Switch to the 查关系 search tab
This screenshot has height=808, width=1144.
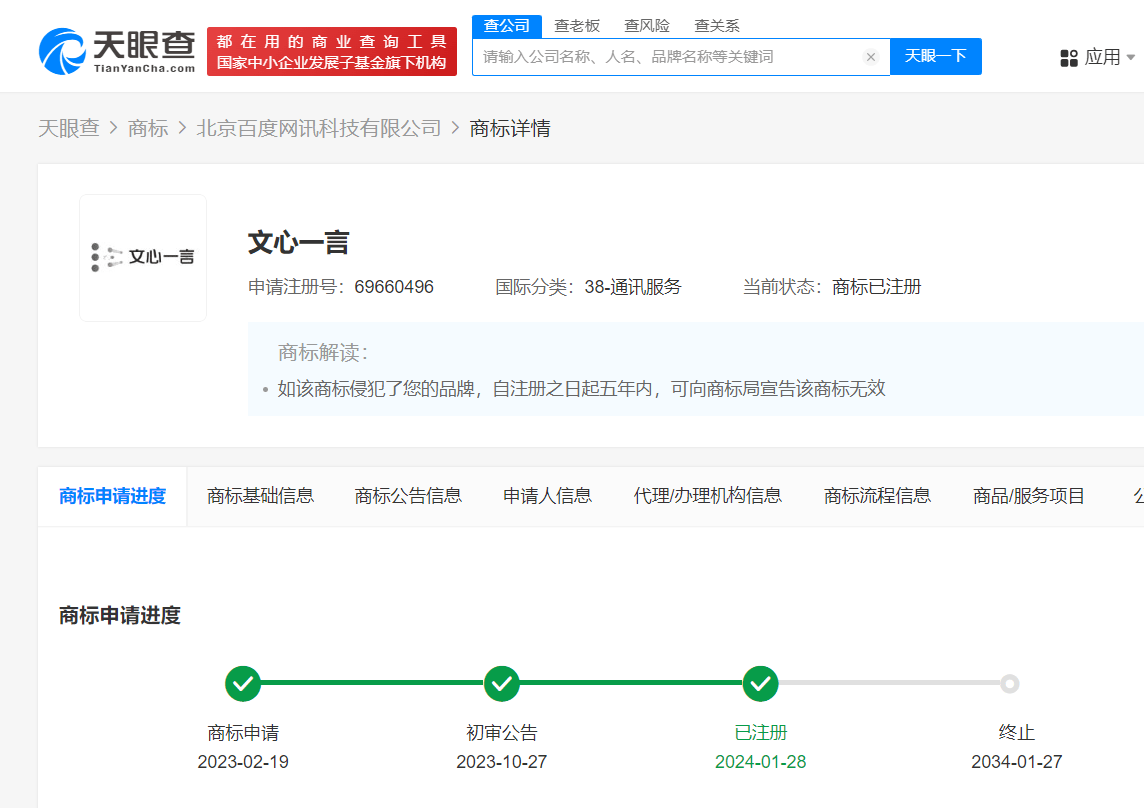(716, 25)
